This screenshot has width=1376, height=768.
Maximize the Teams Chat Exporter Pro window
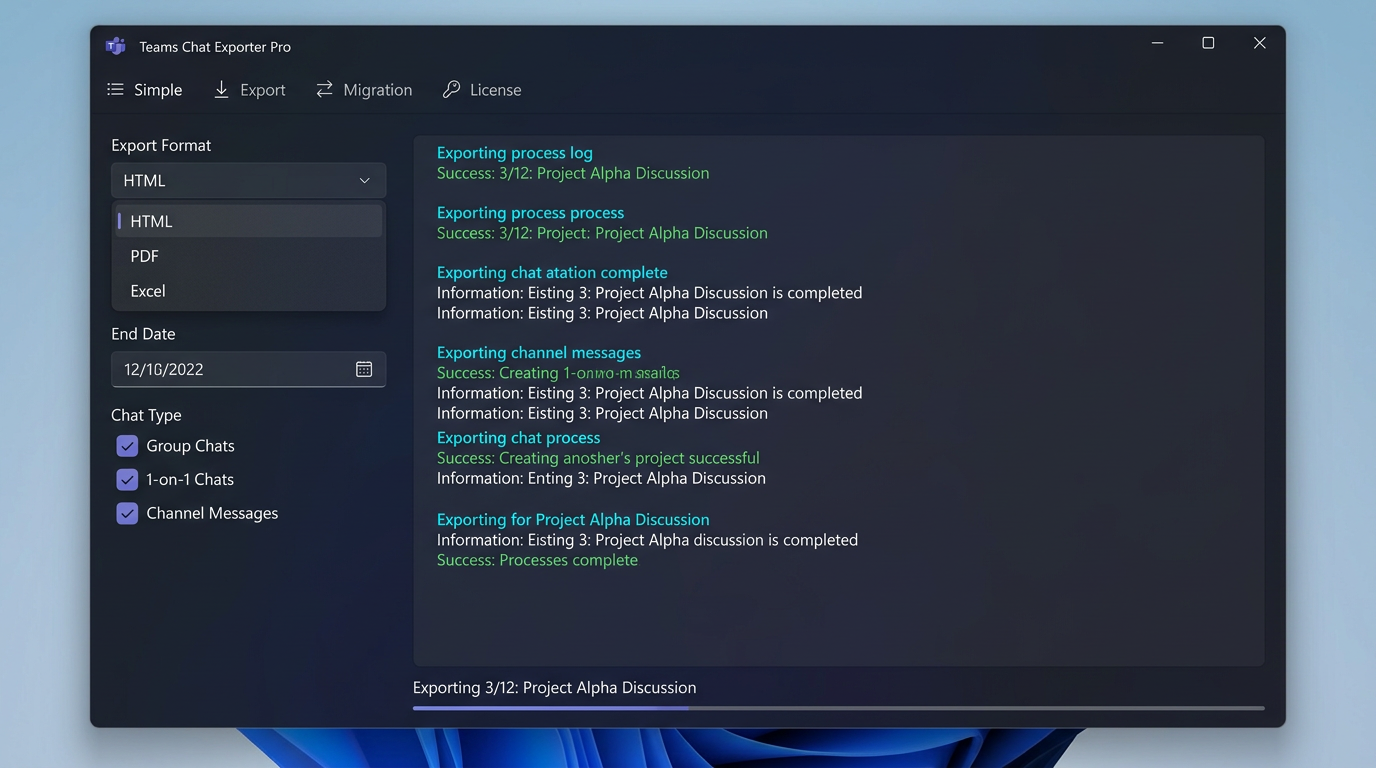click(1208, 43)
